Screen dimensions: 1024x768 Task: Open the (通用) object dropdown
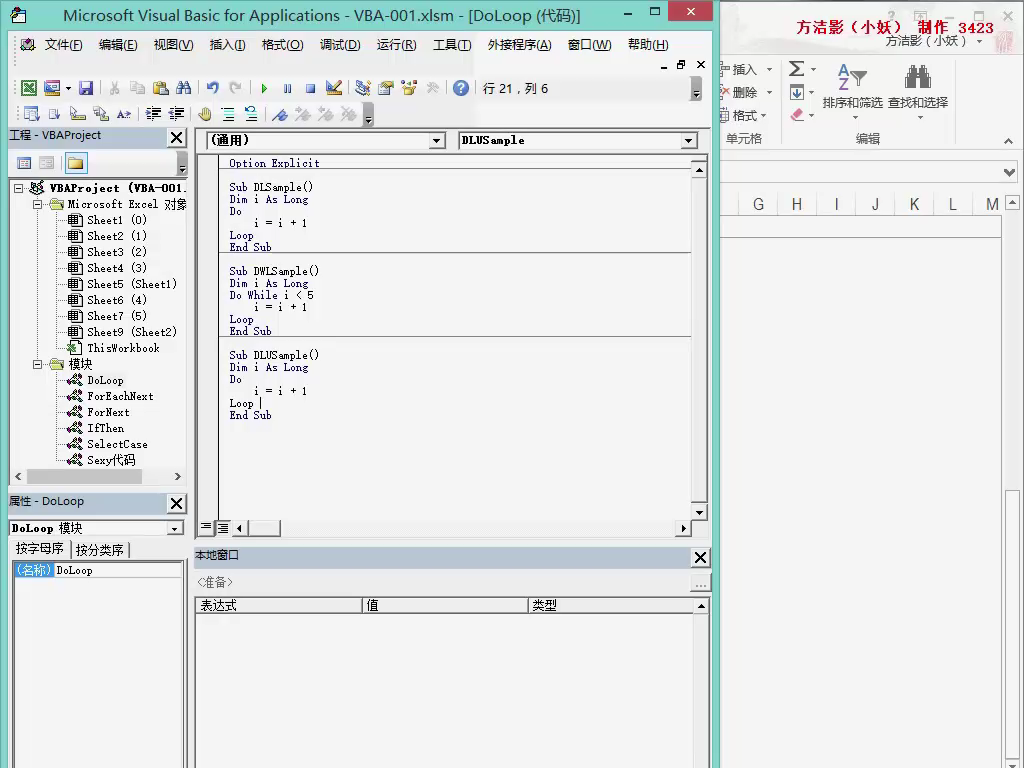(437, 140)
